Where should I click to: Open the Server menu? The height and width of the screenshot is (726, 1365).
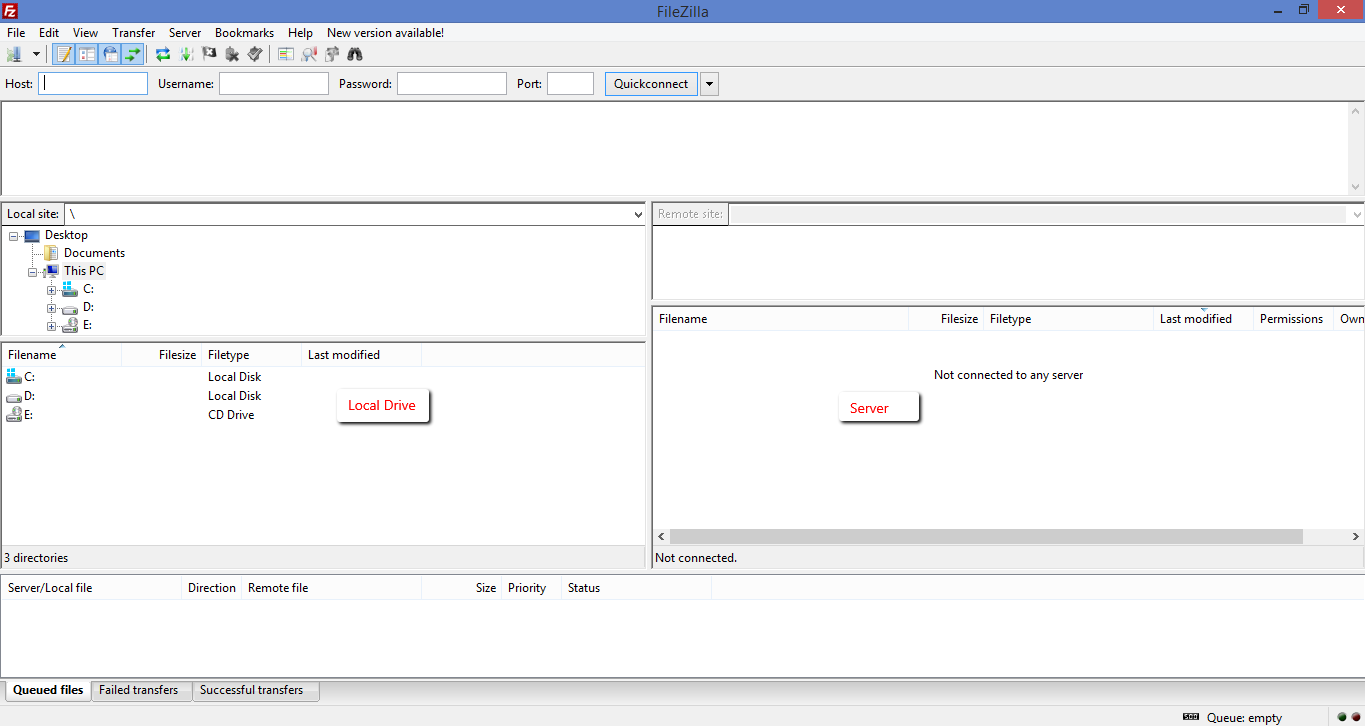[x=185, y=33]
